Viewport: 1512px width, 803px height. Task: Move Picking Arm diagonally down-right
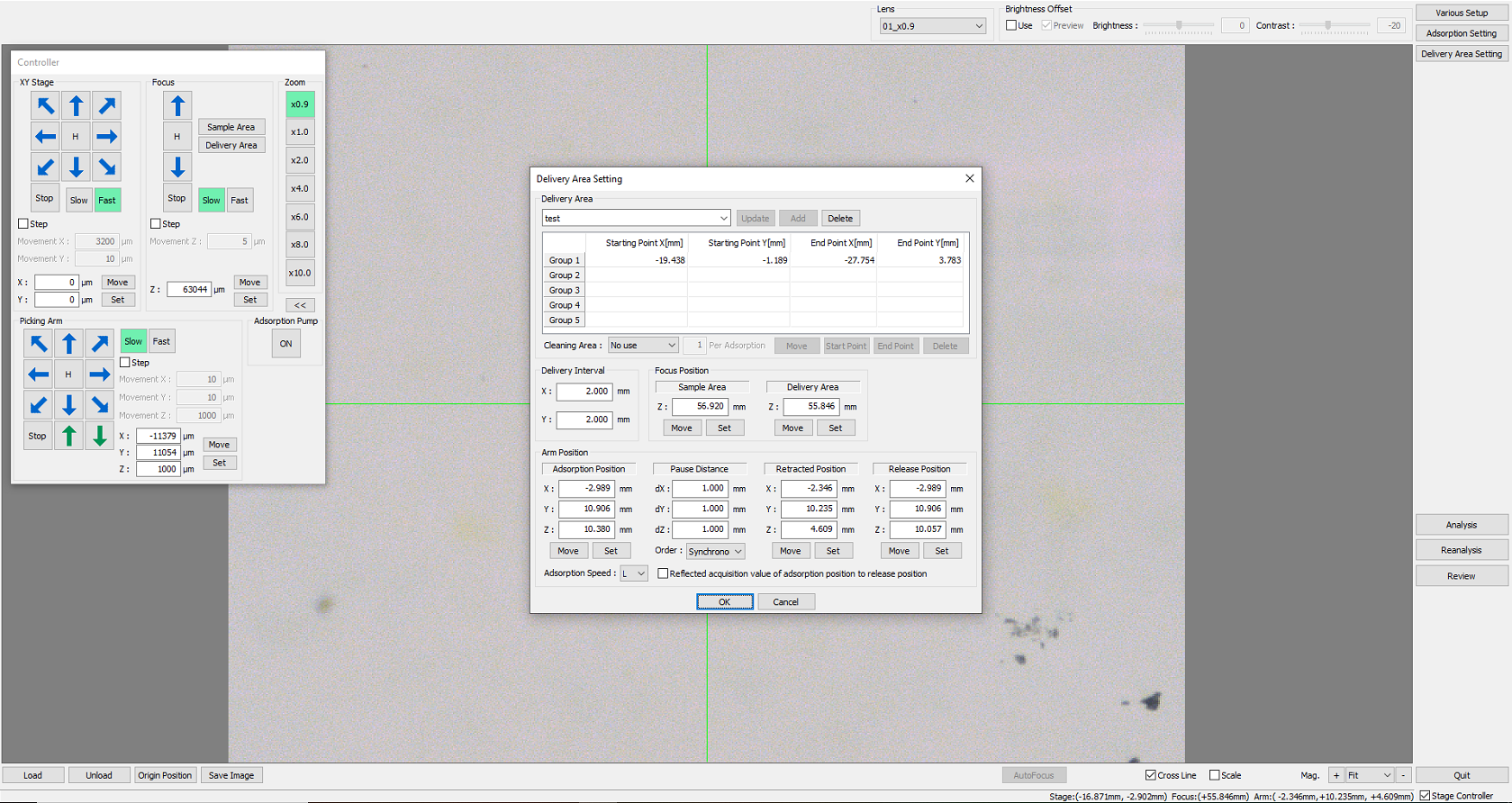click(100, 405)
